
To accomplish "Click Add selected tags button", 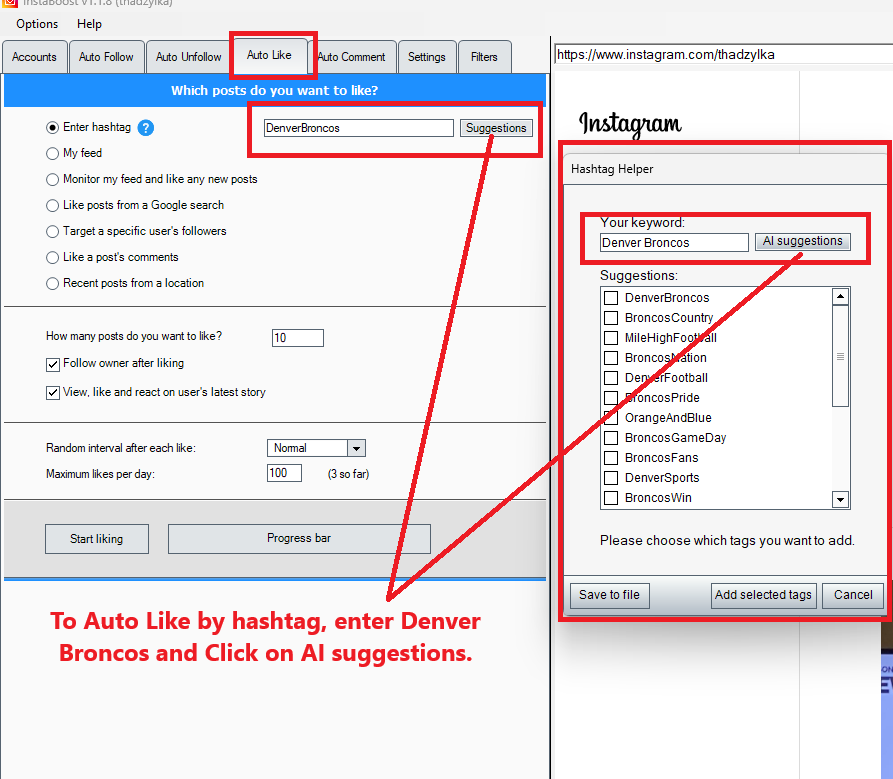I will point(763,596).
